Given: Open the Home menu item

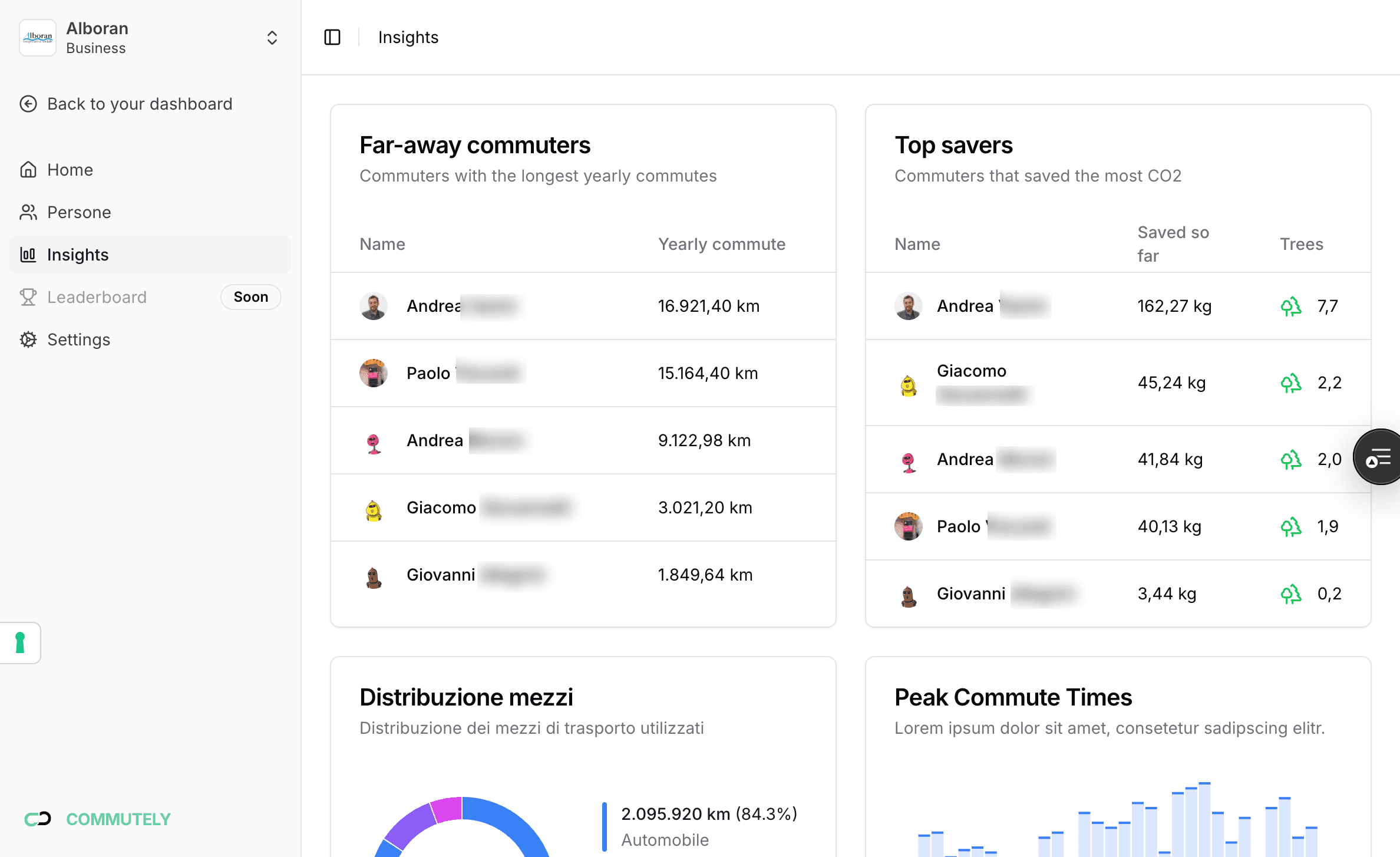Looking at the screenshot, I should (x=70, y=170).
